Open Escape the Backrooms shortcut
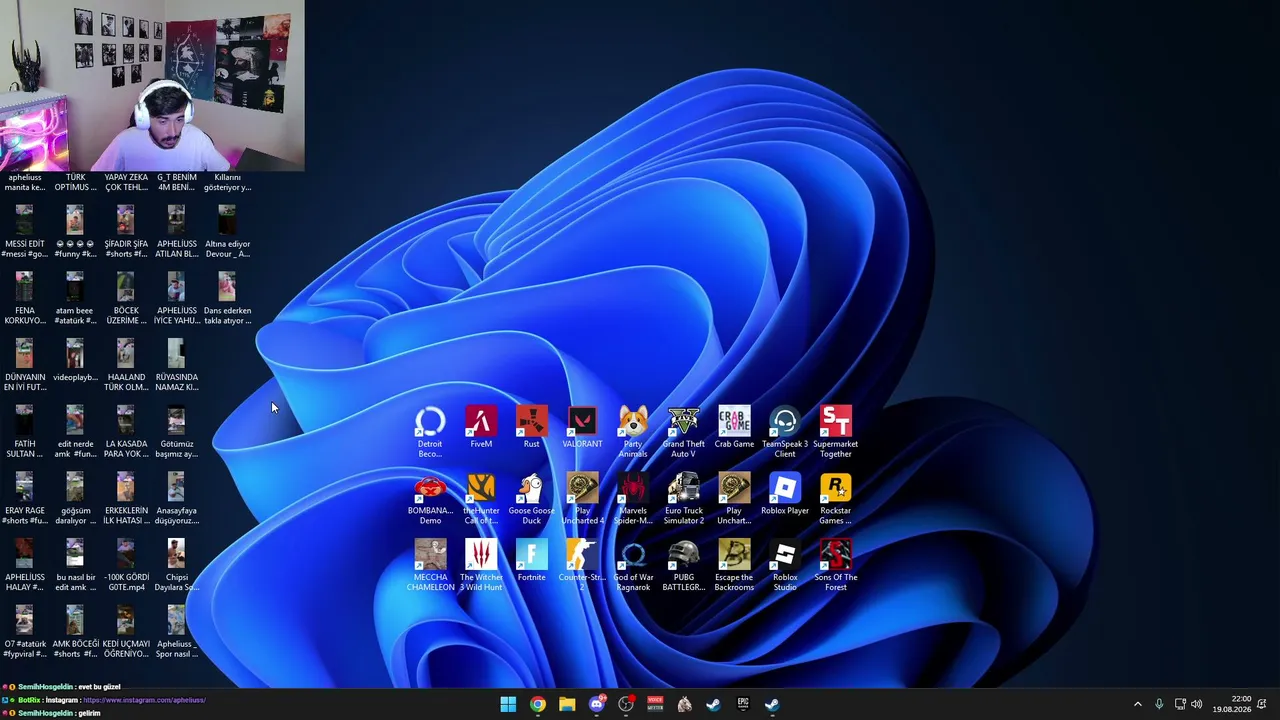Image resolution: width=1280 pixels, height=720 pixels. click(x=734, y=565)
